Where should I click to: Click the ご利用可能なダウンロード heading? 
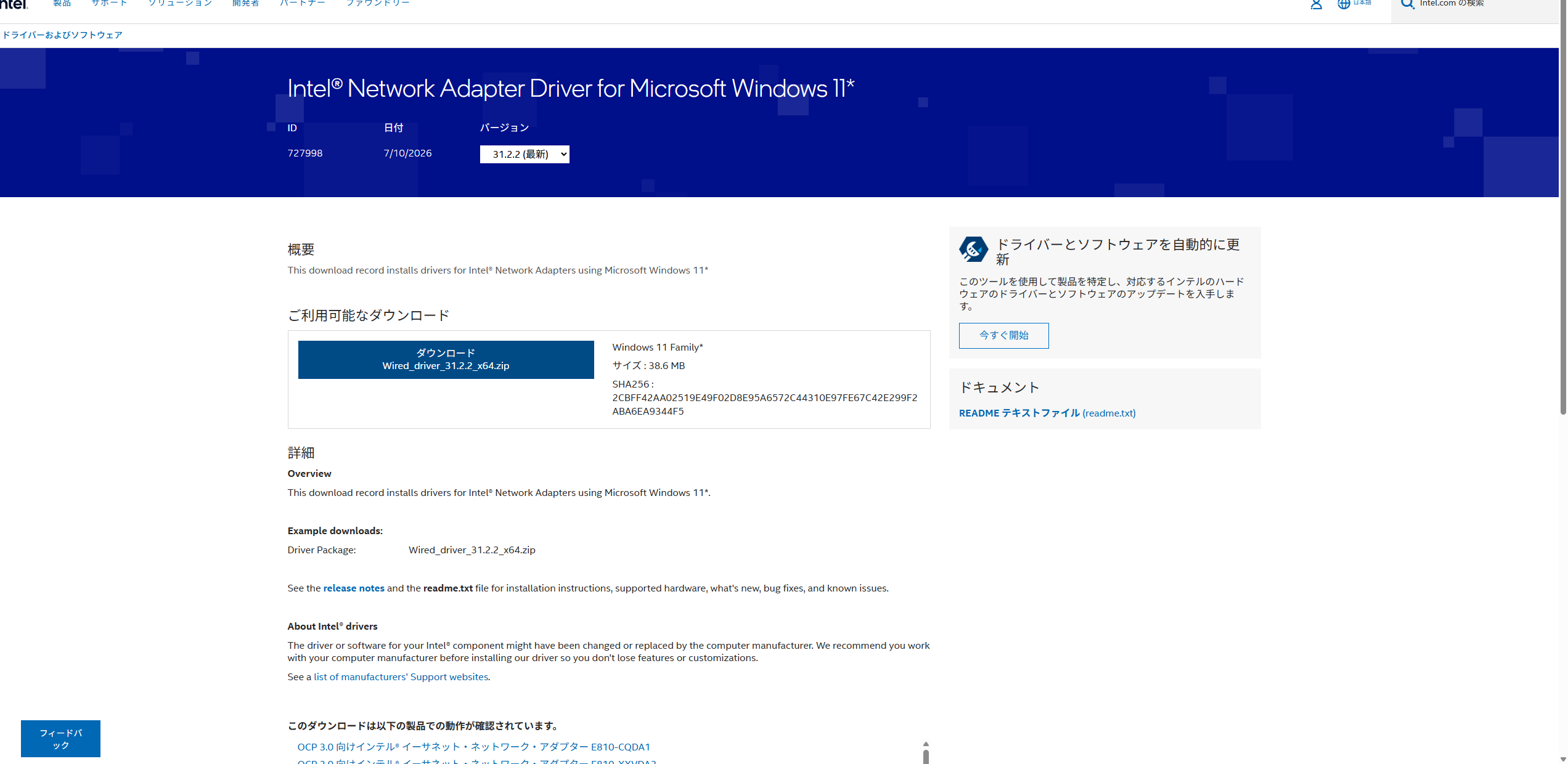click(x=369, y=315)
